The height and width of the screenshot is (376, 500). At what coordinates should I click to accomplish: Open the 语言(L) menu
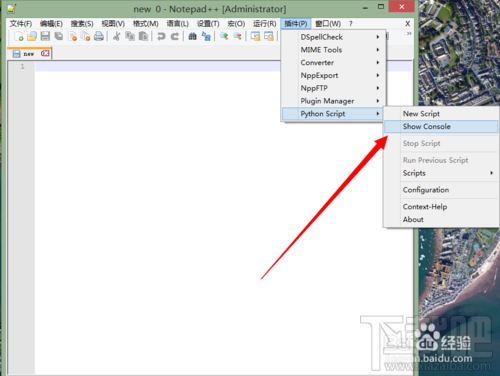coord(178,24)
